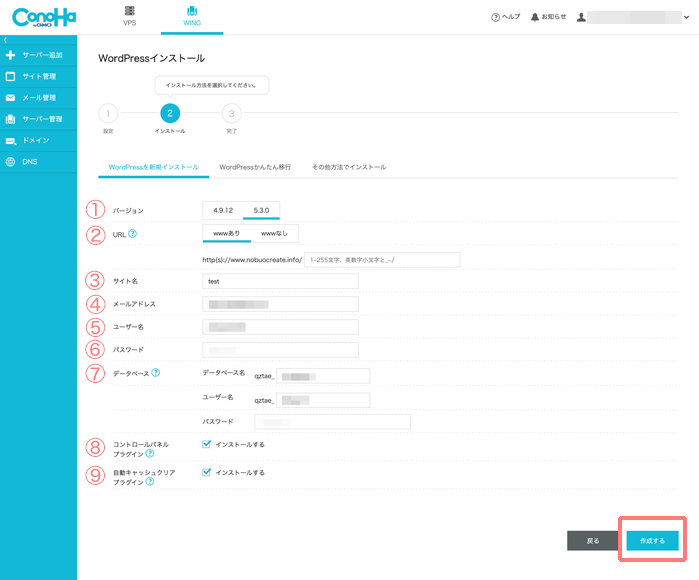This screenshot has height=580, width=699.
Task: Open メール管理 menu item
Action: point(38,98)
